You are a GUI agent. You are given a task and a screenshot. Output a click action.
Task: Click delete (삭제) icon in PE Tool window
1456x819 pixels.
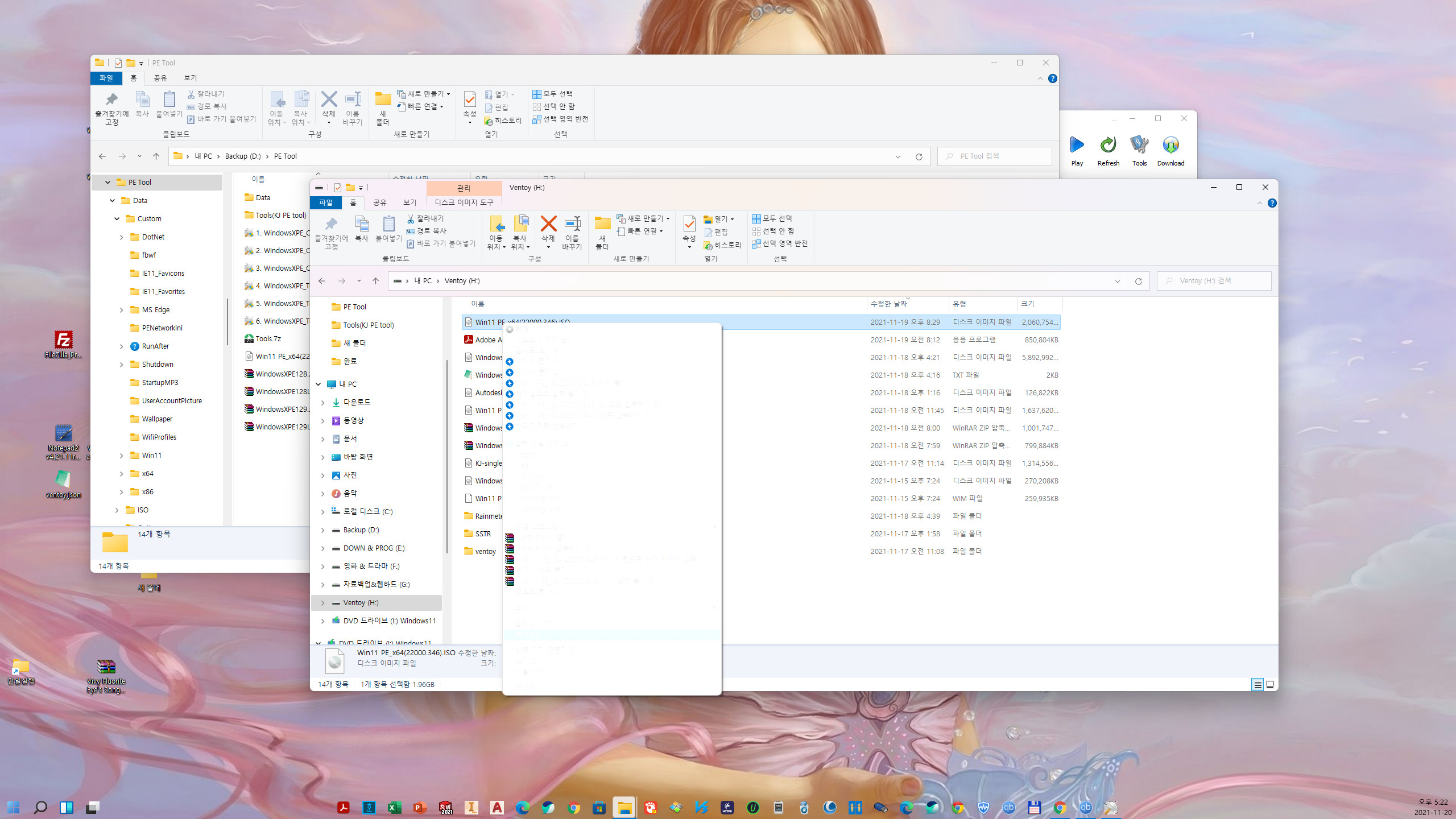pyautogui.click(x=329, y=107)
